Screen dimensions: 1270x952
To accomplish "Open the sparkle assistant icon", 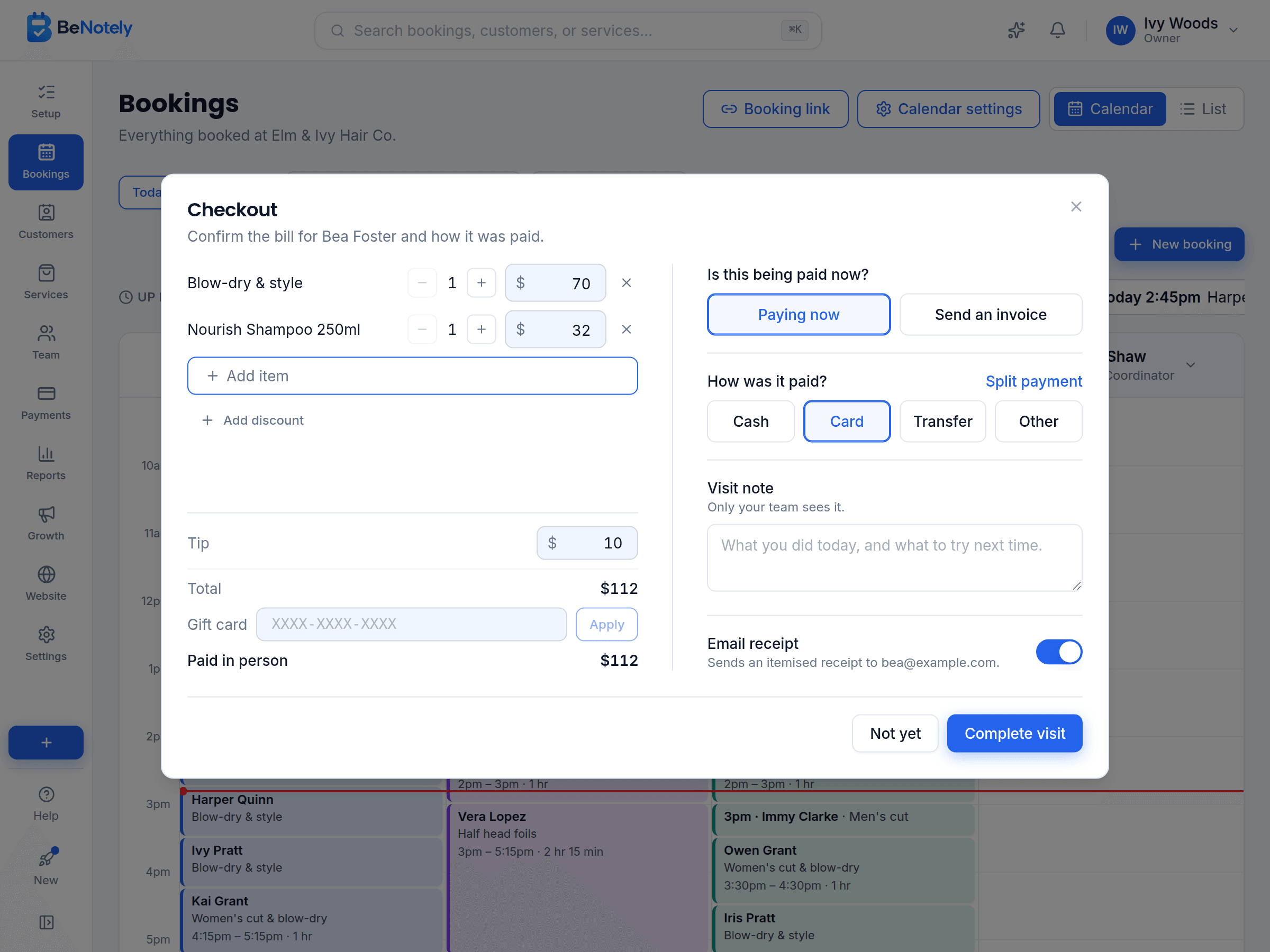I will point(1016,30).
